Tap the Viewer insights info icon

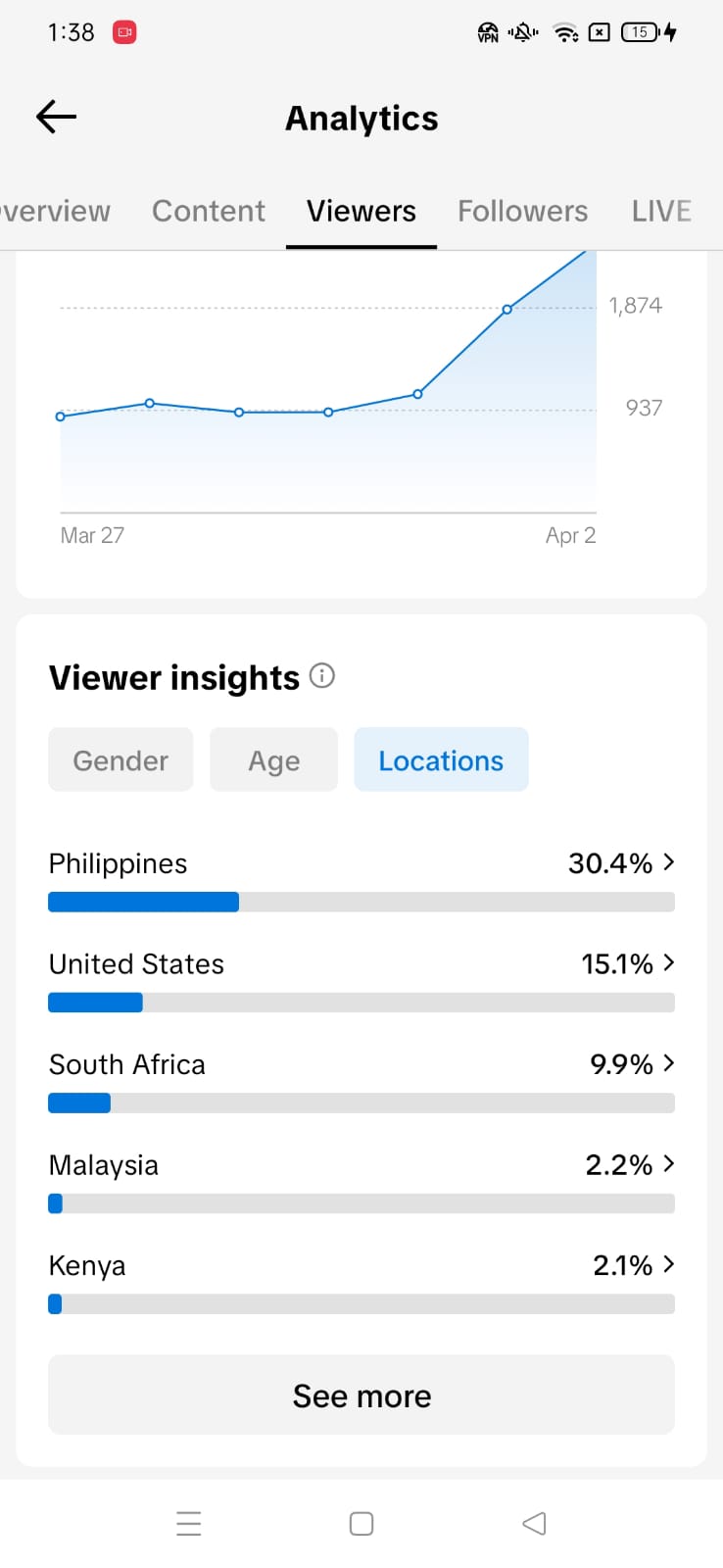[321, 676]
